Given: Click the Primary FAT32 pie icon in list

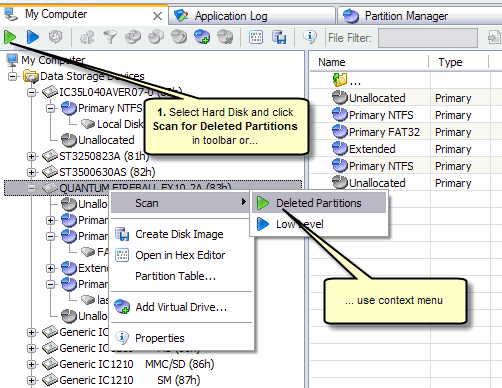Looking at the screenshot, I should click(x=340, y=131).
